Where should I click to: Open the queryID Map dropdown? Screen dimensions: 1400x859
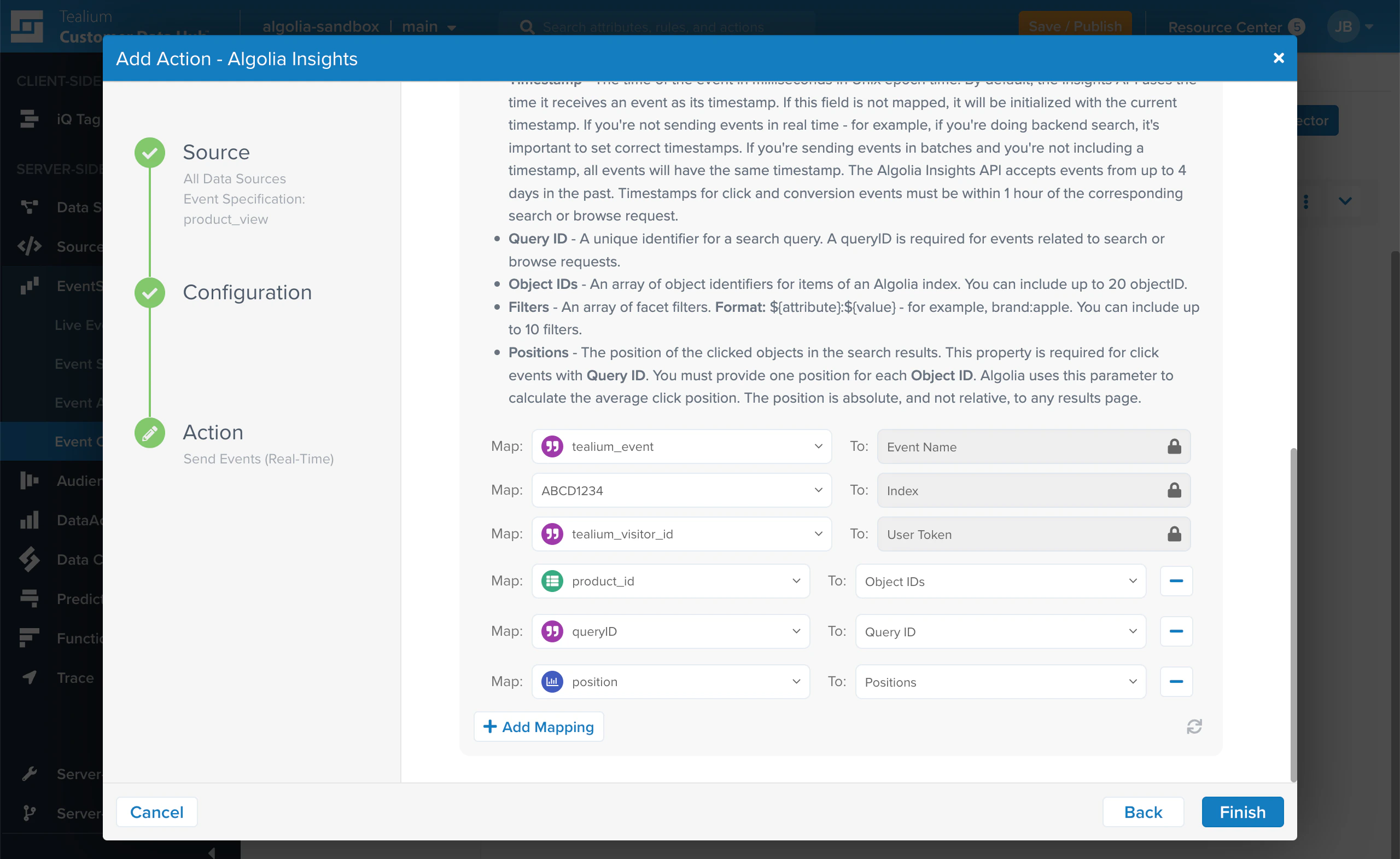[x=671, y=631]
